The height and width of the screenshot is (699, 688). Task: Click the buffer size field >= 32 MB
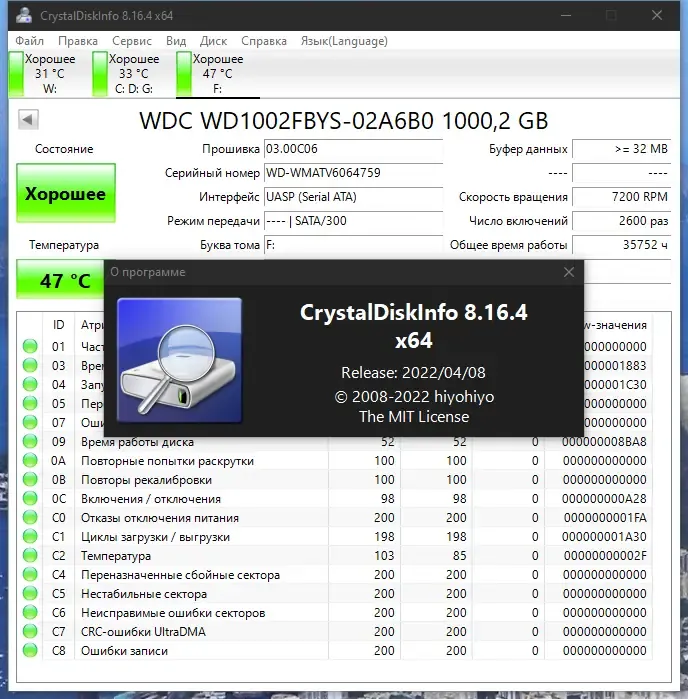pyautogui.click(x=622, y=149)
